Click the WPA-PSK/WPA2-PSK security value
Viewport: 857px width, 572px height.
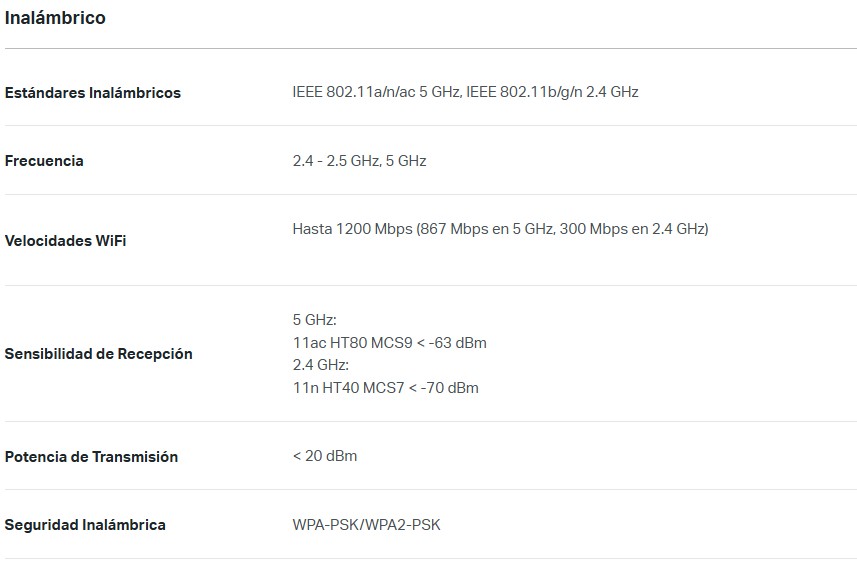(366, 525)
